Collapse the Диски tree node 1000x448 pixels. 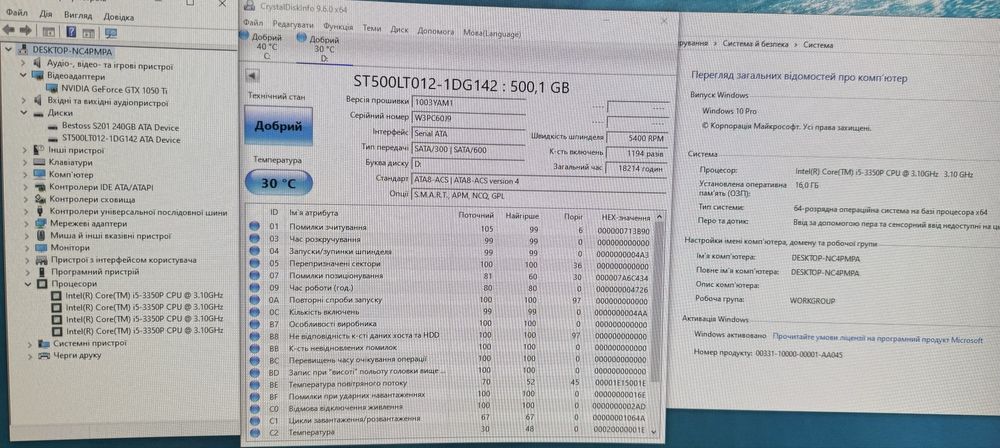[x=24, y=114]
